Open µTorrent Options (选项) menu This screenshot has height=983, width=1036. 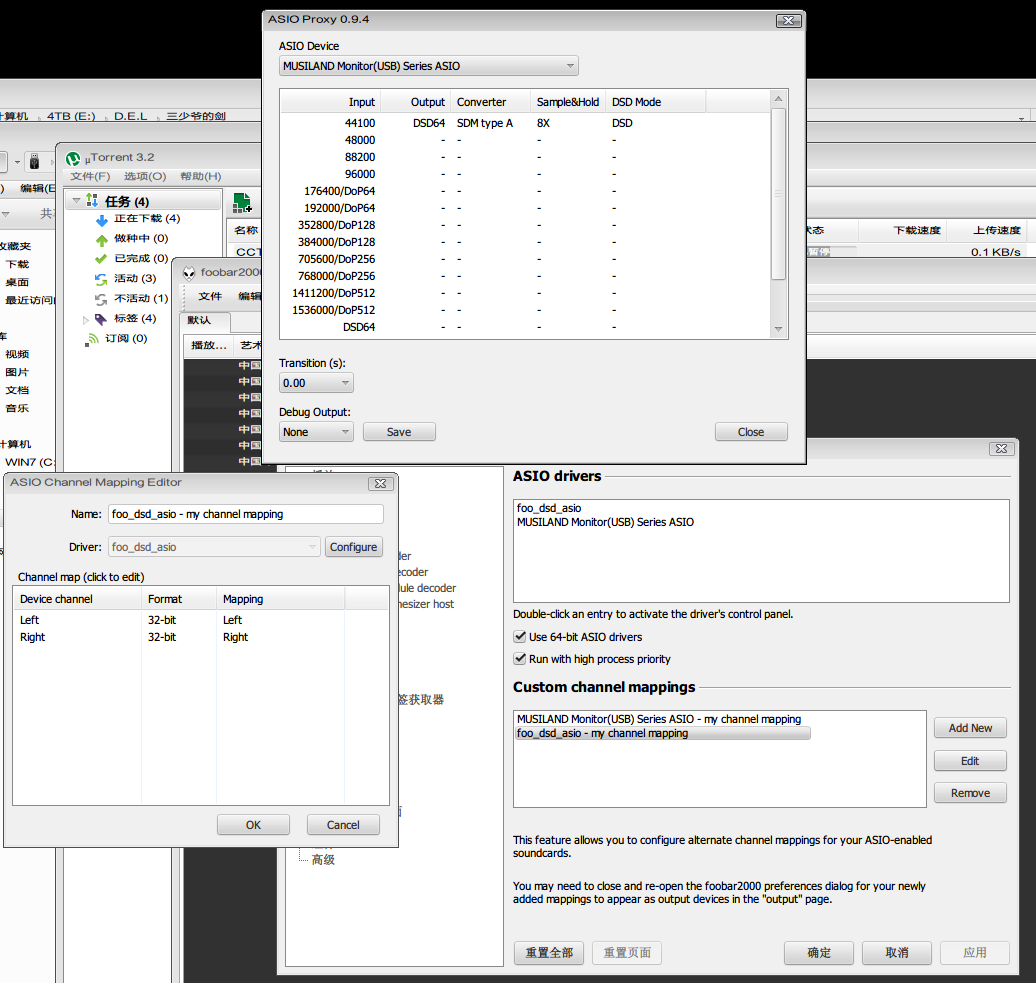point(144,176)
